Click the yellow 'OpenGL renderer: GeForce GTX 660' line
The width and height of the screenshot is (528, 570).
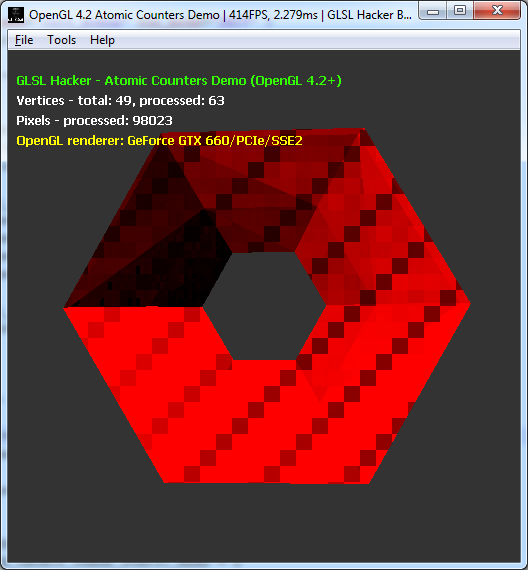pos(159,140)
